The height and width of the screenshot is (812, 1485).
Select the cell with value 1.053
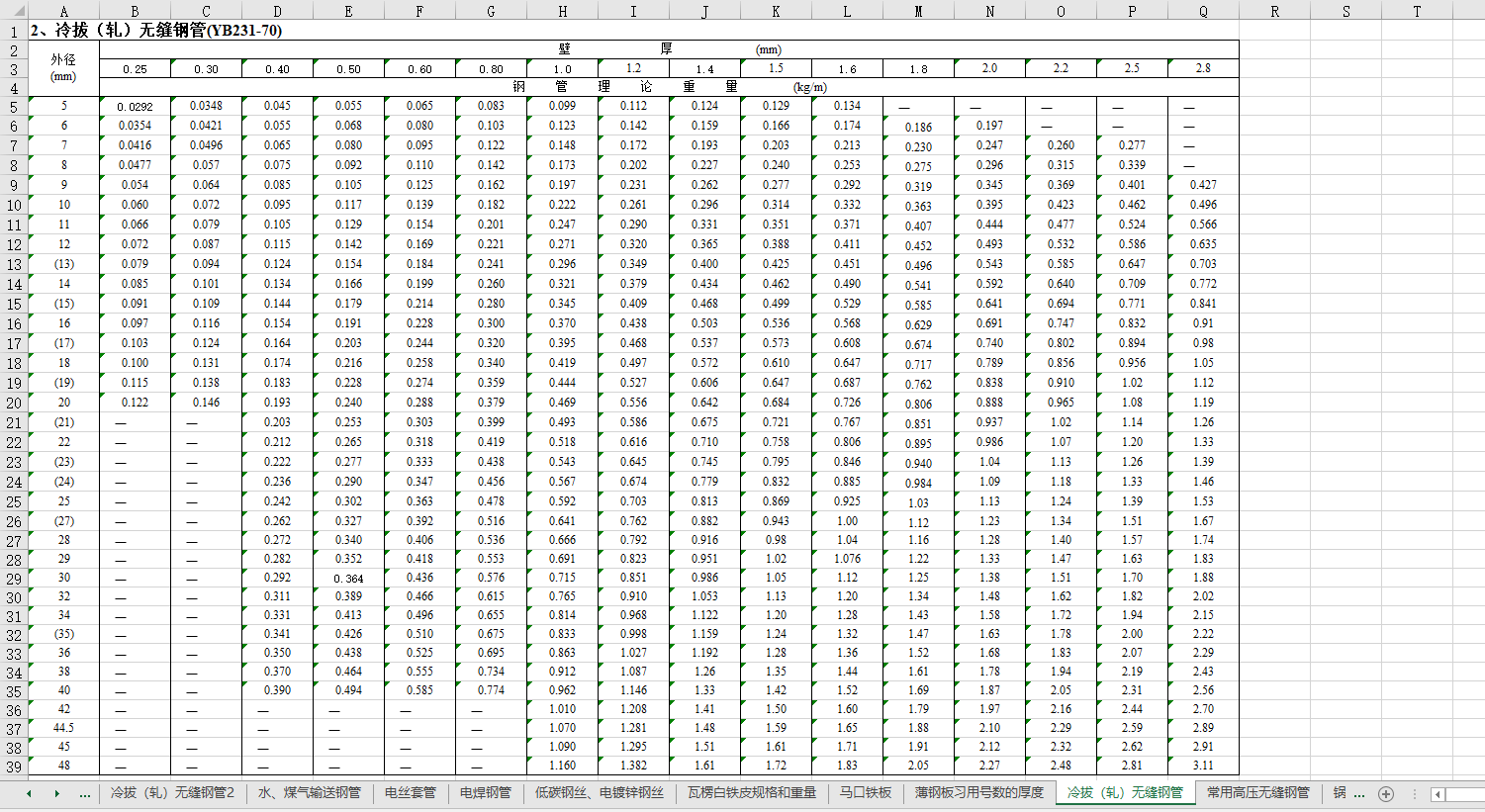704,596
